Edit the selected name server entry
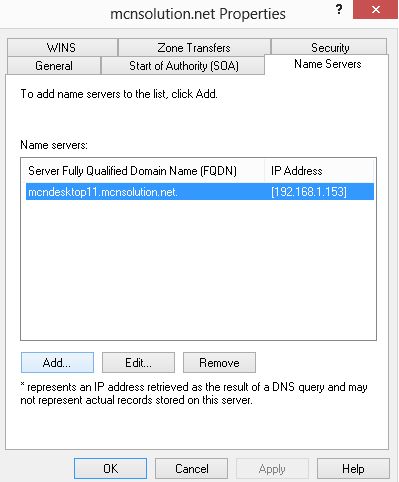399x482 pixels. pos(138,362)
